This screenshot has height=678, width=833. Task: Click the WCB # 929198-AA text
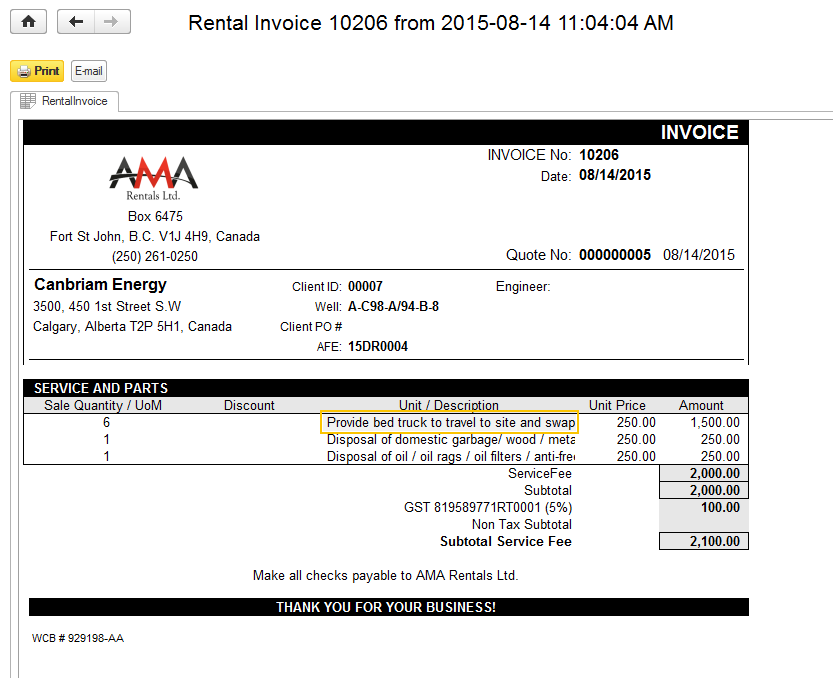tap(78, 638)
